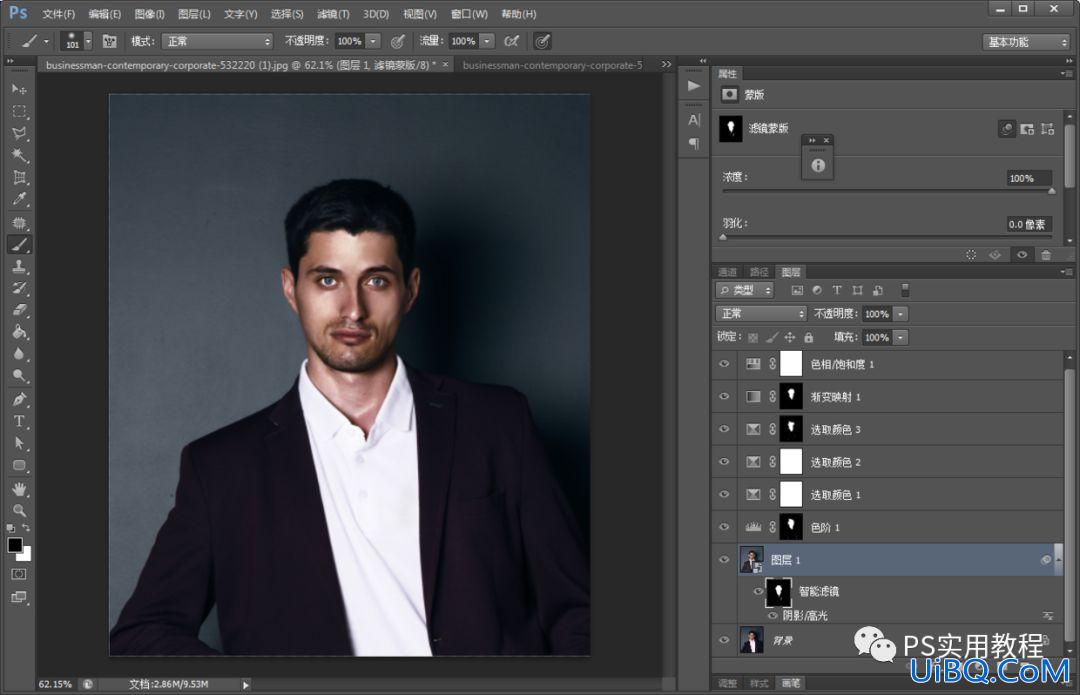Viewport: 1080px width, 695px height.
Task: Select the Pen tool
Action: pyautogui.click(x=19, y=400)
